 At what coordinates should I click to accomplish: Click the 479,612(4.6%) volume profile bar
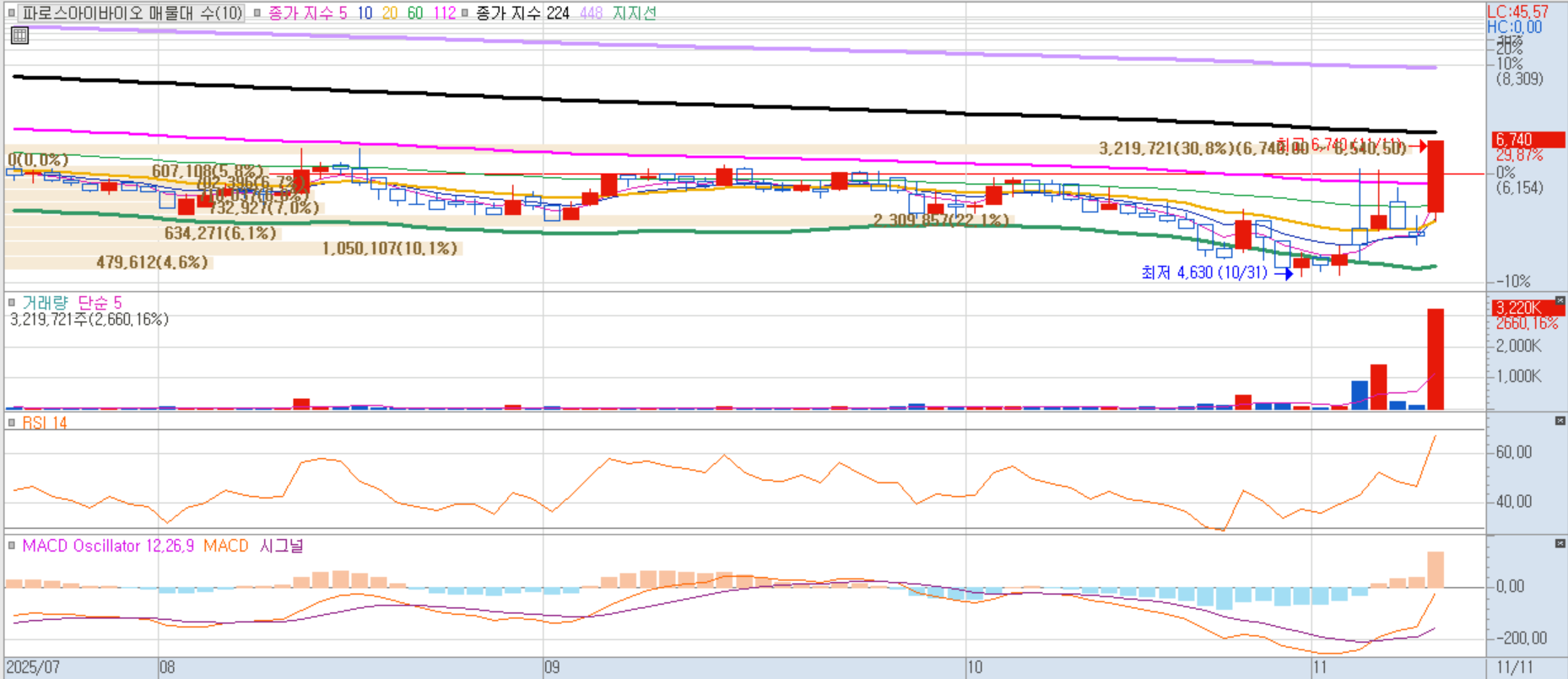coord(109,262)
